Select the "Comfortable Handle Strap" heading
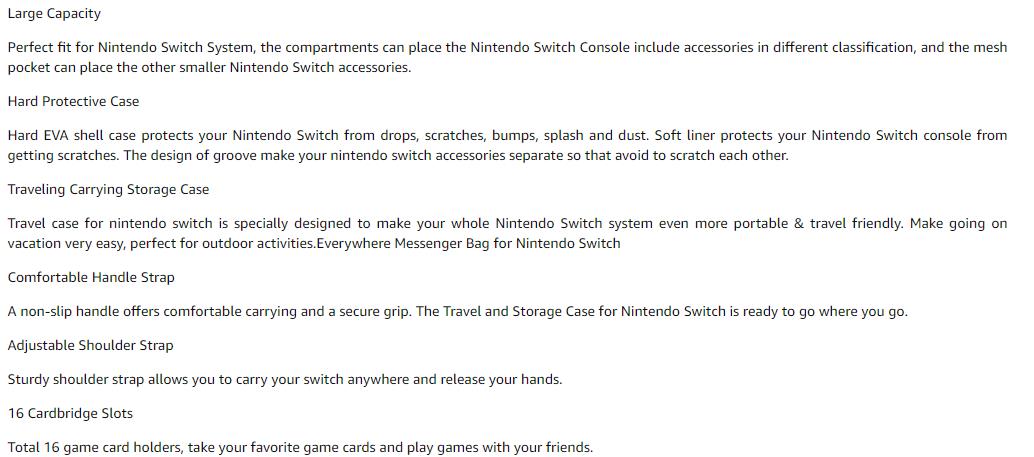The height and width of the screenshot is (457, 1034). (90, 277)
